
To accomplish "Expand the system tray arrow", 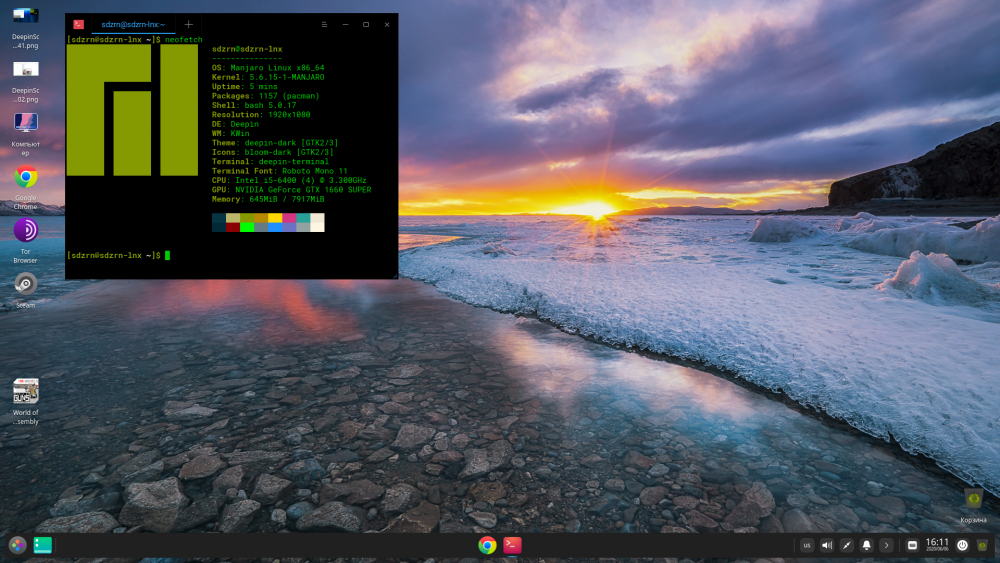I will click(886, 545).
